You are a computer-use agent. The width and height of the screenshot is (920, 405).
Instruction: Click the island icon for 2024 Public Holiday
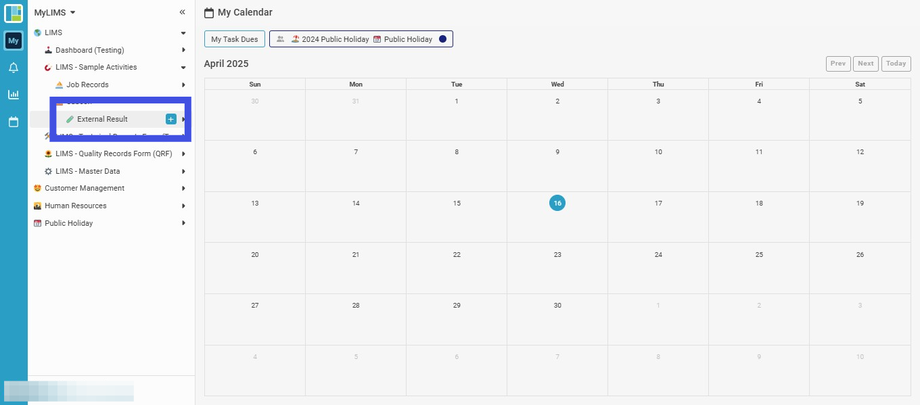tap(295, 39)
